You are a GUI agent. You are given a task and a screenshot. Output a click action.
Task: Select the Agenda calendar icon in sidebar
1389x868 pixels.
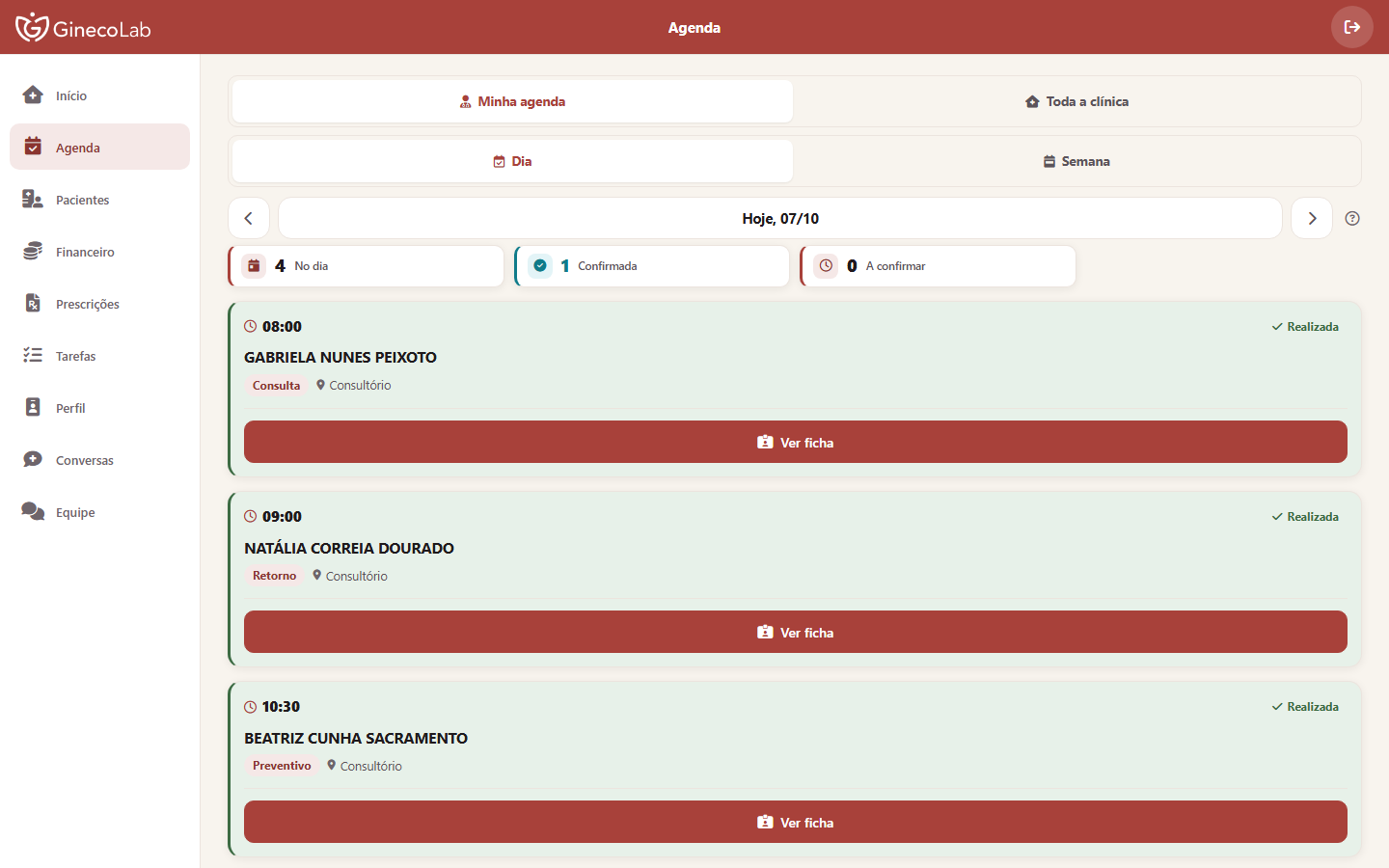pos(33,147)
